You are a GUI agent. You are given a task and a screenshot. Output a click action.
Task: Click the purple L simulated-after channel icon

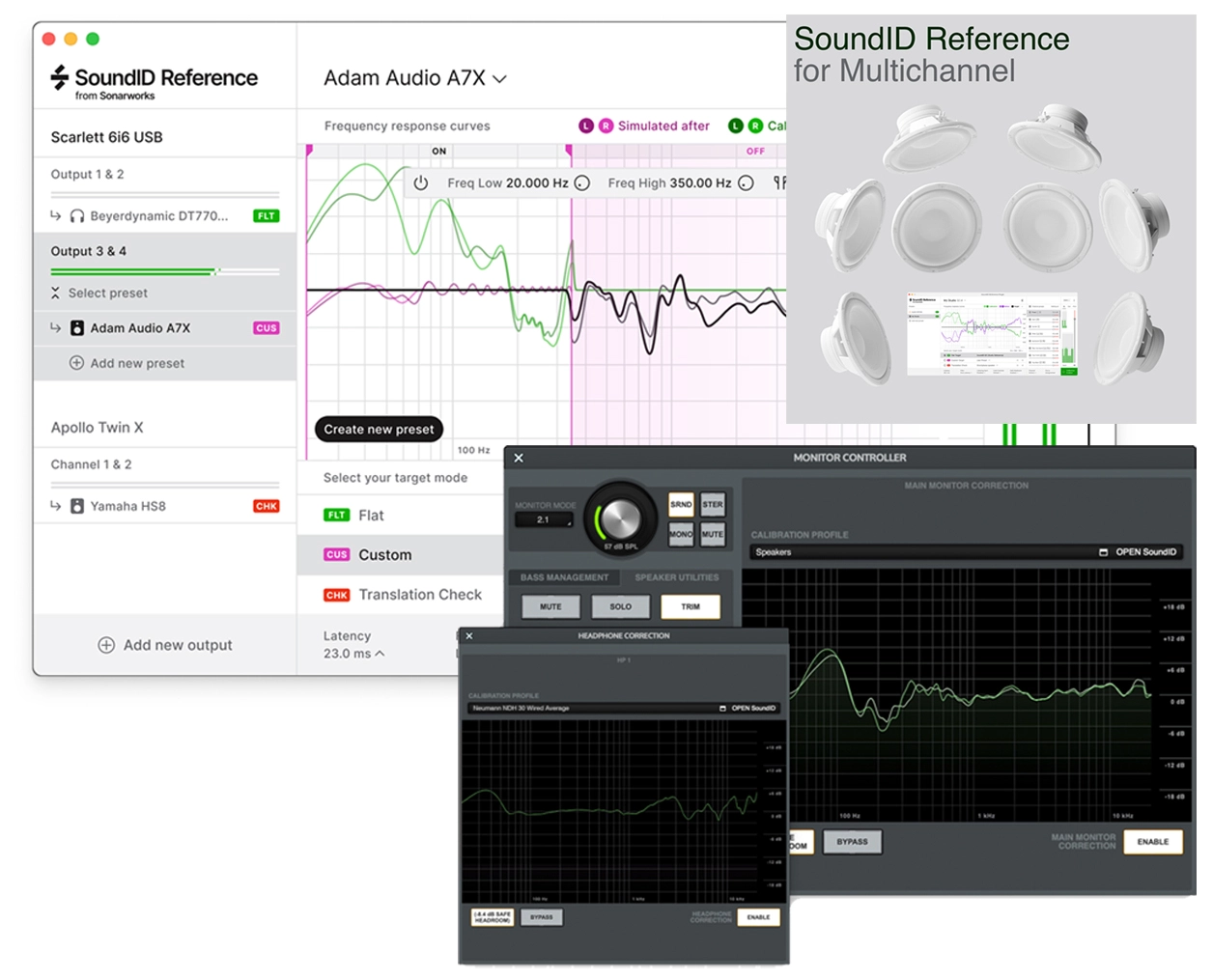(586, 126)
